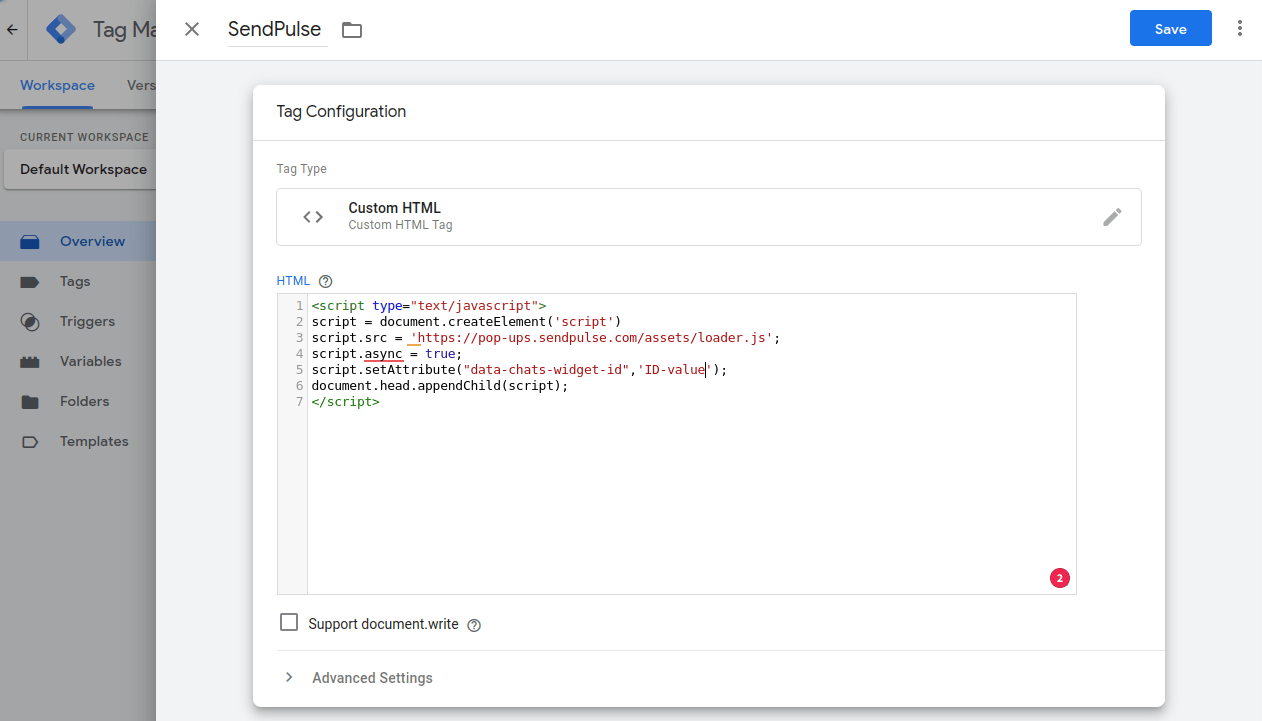Switch to the Workspace tab
1262x721 pixels.
click(x=57, y=86)
